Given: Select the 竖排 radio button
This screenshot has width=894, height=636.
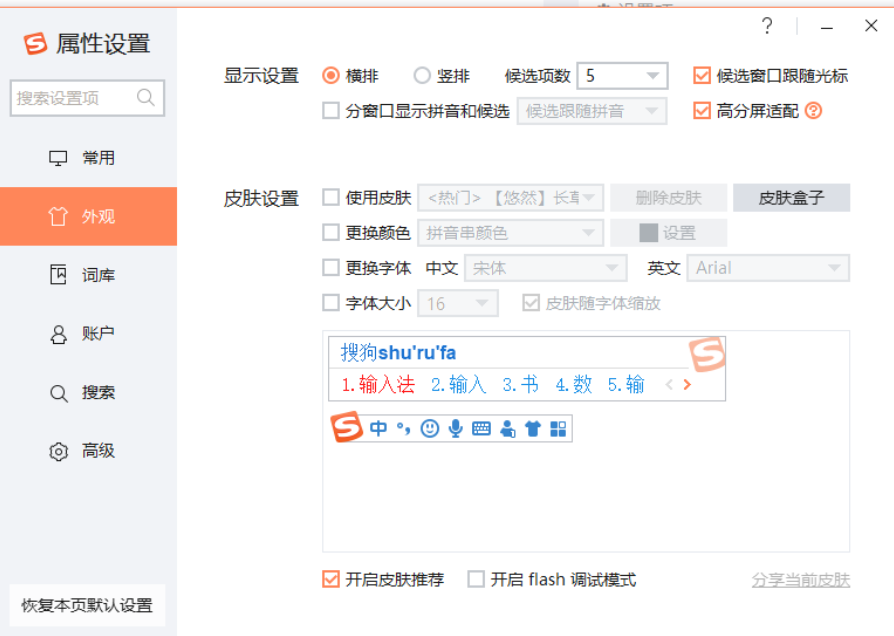Looking at the screenshot, I should pos(423,74).
